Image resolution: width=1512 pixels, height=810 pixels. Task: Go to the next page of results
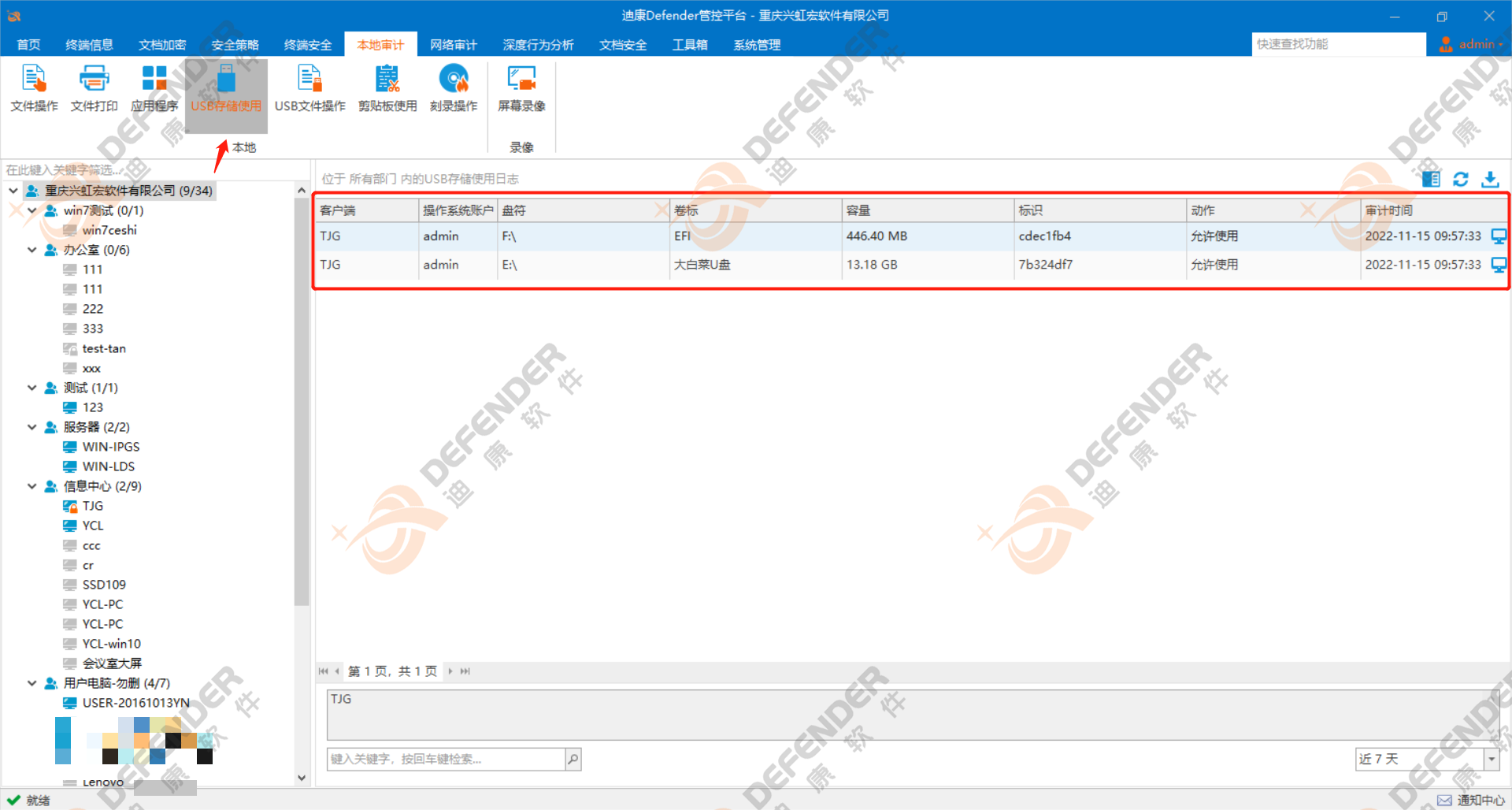[x=450, y=671]
